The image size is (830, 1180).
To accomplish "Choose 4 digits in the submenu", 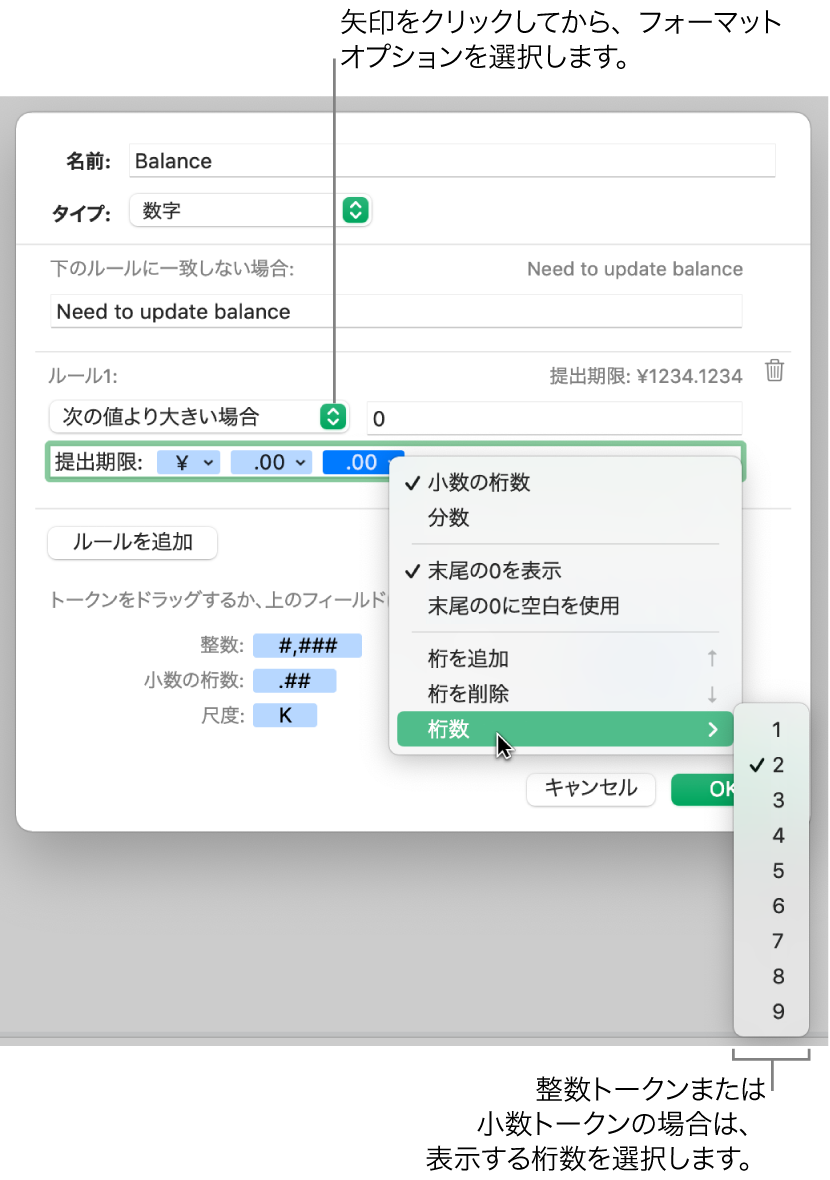I will click(772, 835).
